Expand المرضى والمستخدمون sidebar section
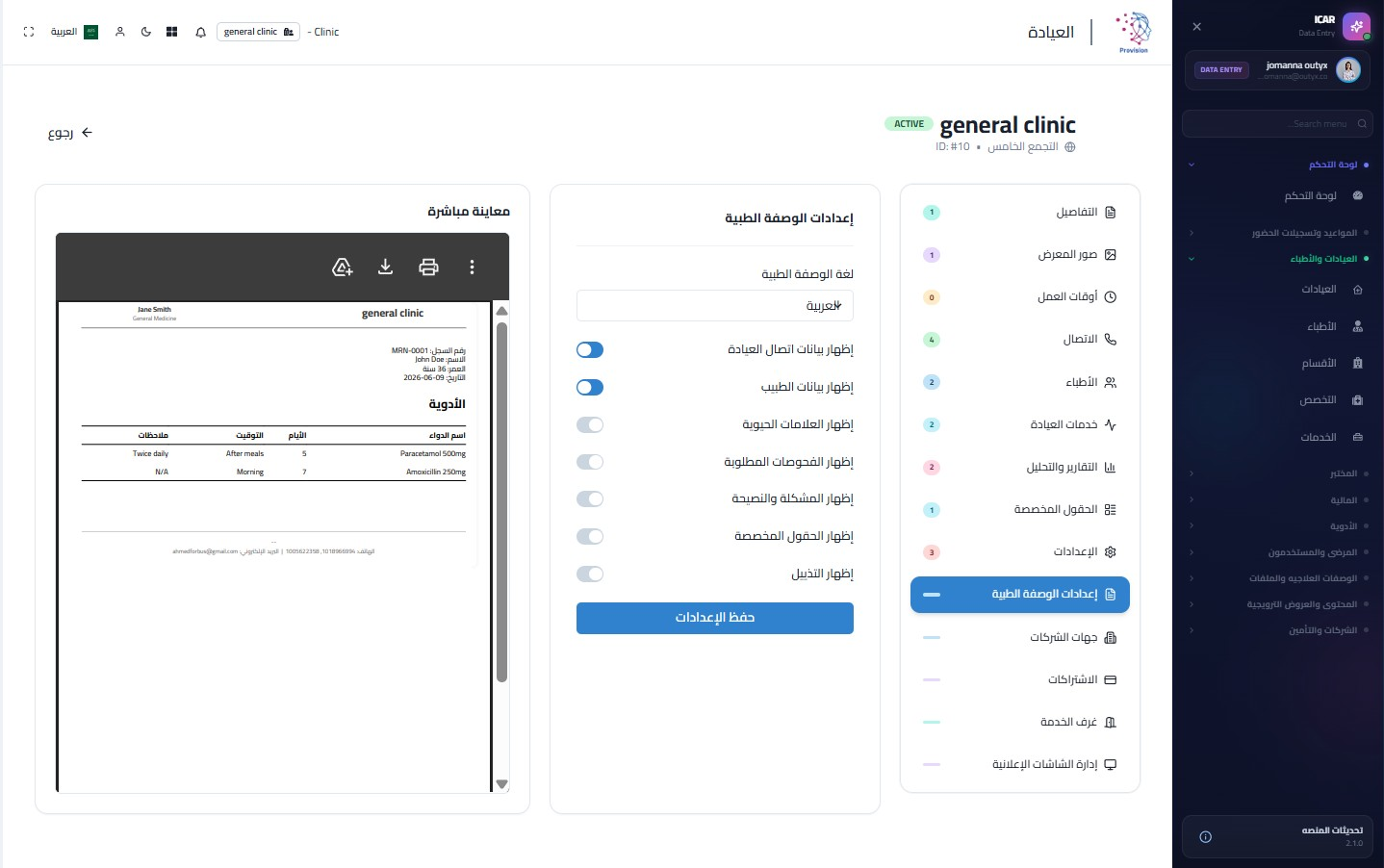 [x=1278, y=552]
